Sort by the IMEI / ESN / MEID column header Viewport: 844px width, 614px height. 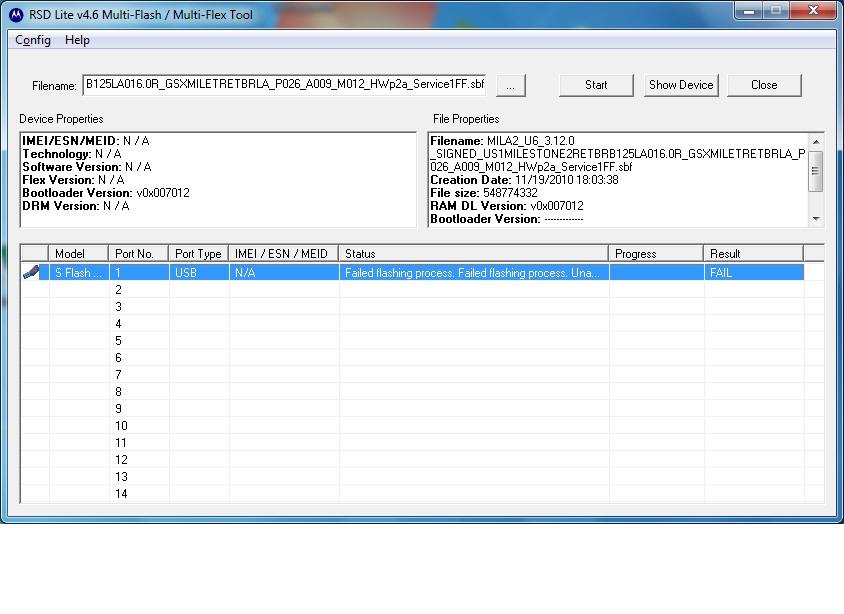point(284,253)
